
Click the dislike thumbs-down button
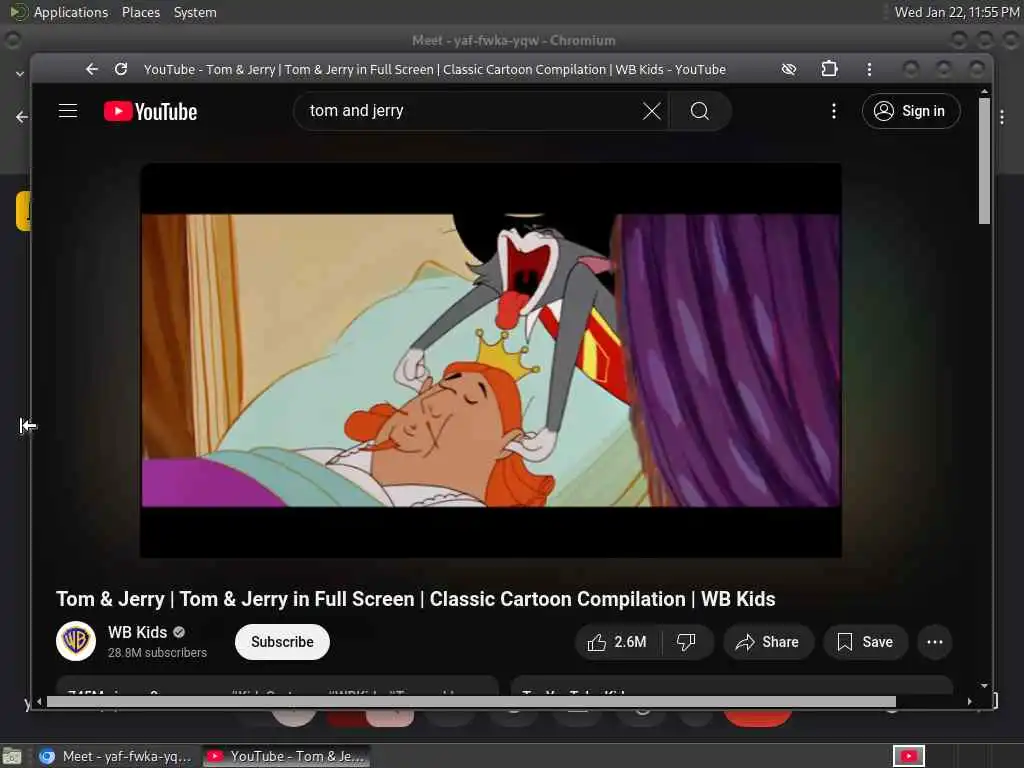pyautogui.click(x=686, y=642)
